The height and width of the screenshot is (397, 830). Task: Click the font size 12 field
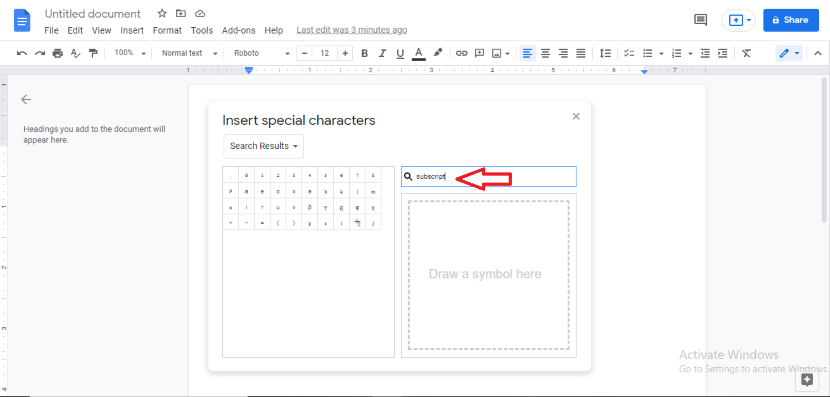point(325,53)
